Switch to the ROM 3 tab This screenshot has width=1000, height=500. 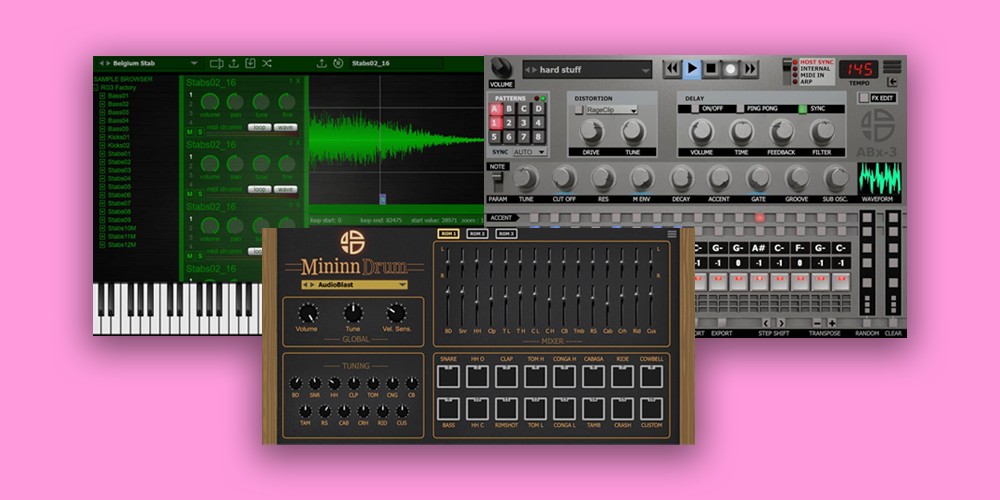tap(506, 234)
